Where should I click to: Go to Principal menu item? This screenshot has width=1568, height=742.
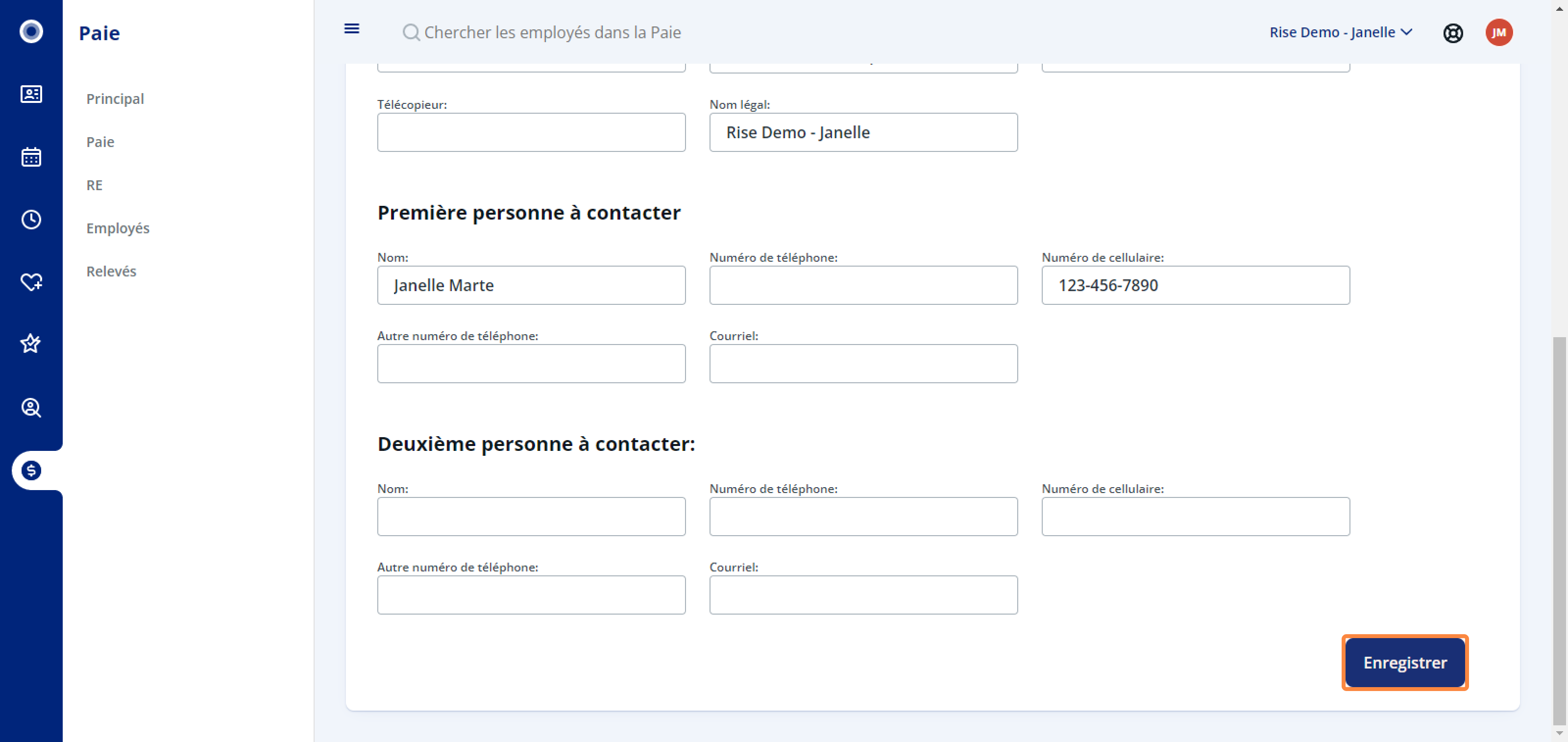pyautogui.click(x=115, y=99)
